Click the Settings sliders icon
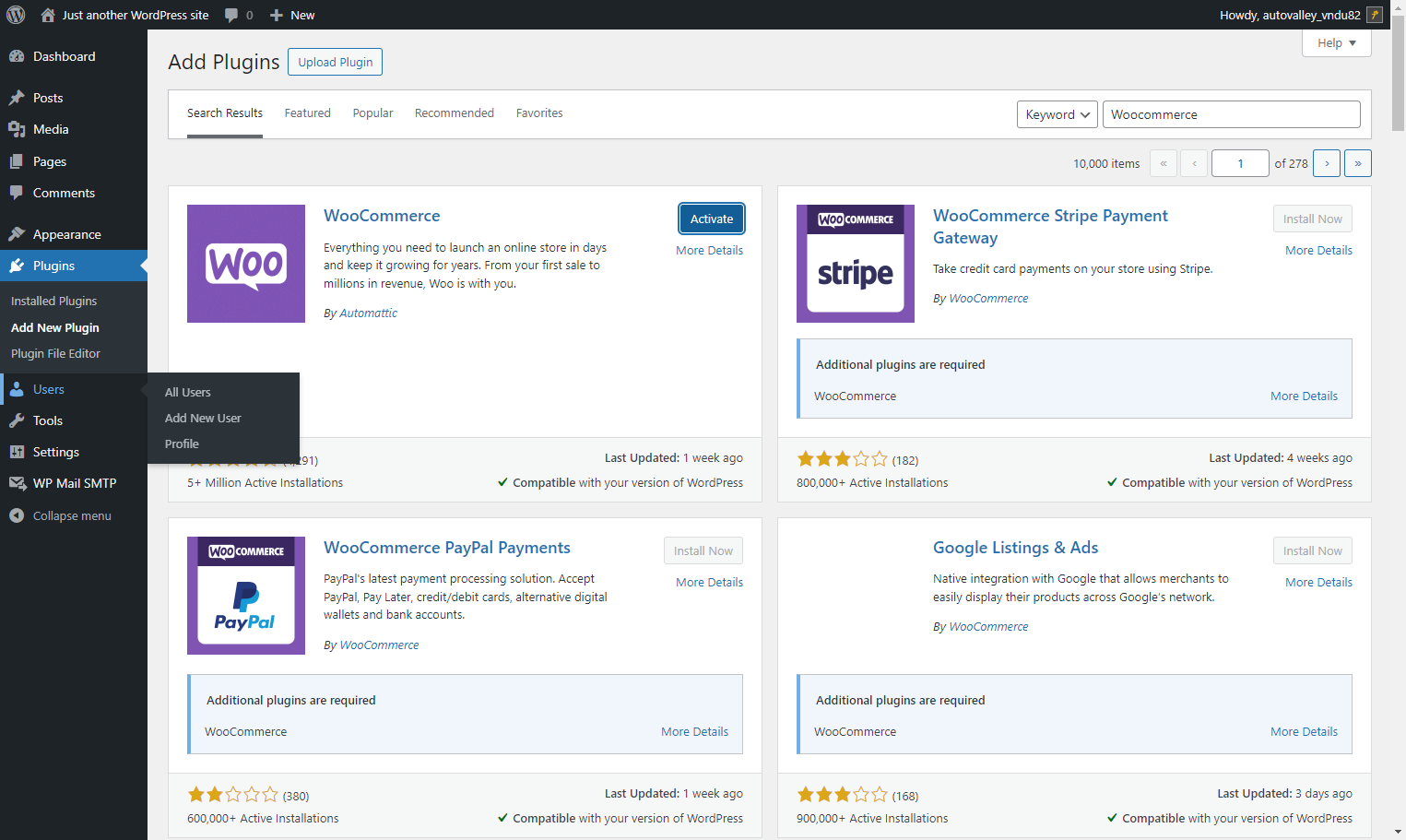 (x=17, y=452)
